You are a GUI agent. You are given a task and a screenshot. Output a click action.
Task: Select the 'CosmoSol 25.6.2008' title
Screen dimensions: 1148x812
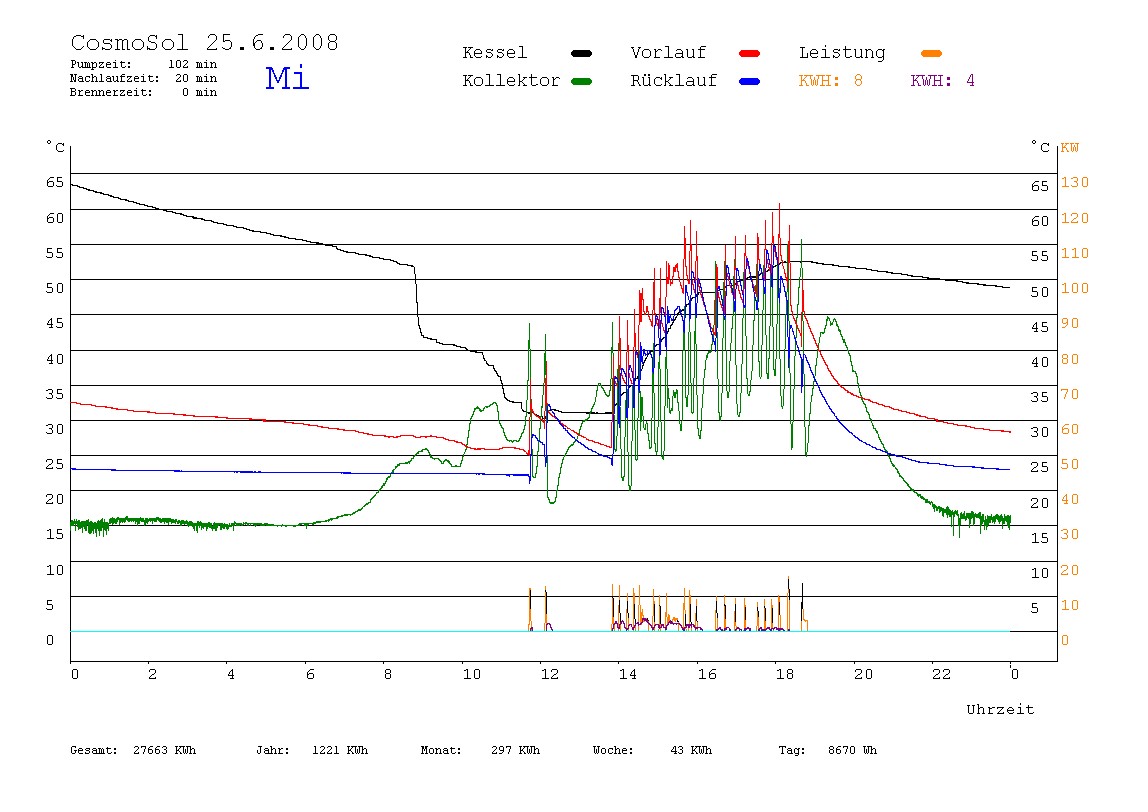(204, 42)
